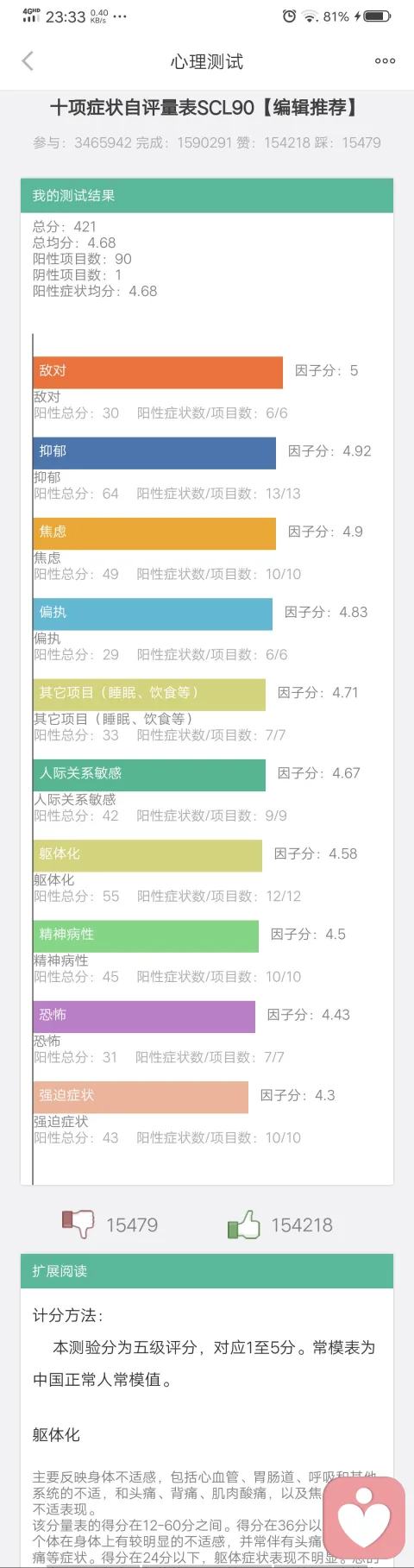The height and width of the screenshot is (1568, 414).
Task: Select the green 人际关系敏感 bar
Action: click(x=149, y=775)
